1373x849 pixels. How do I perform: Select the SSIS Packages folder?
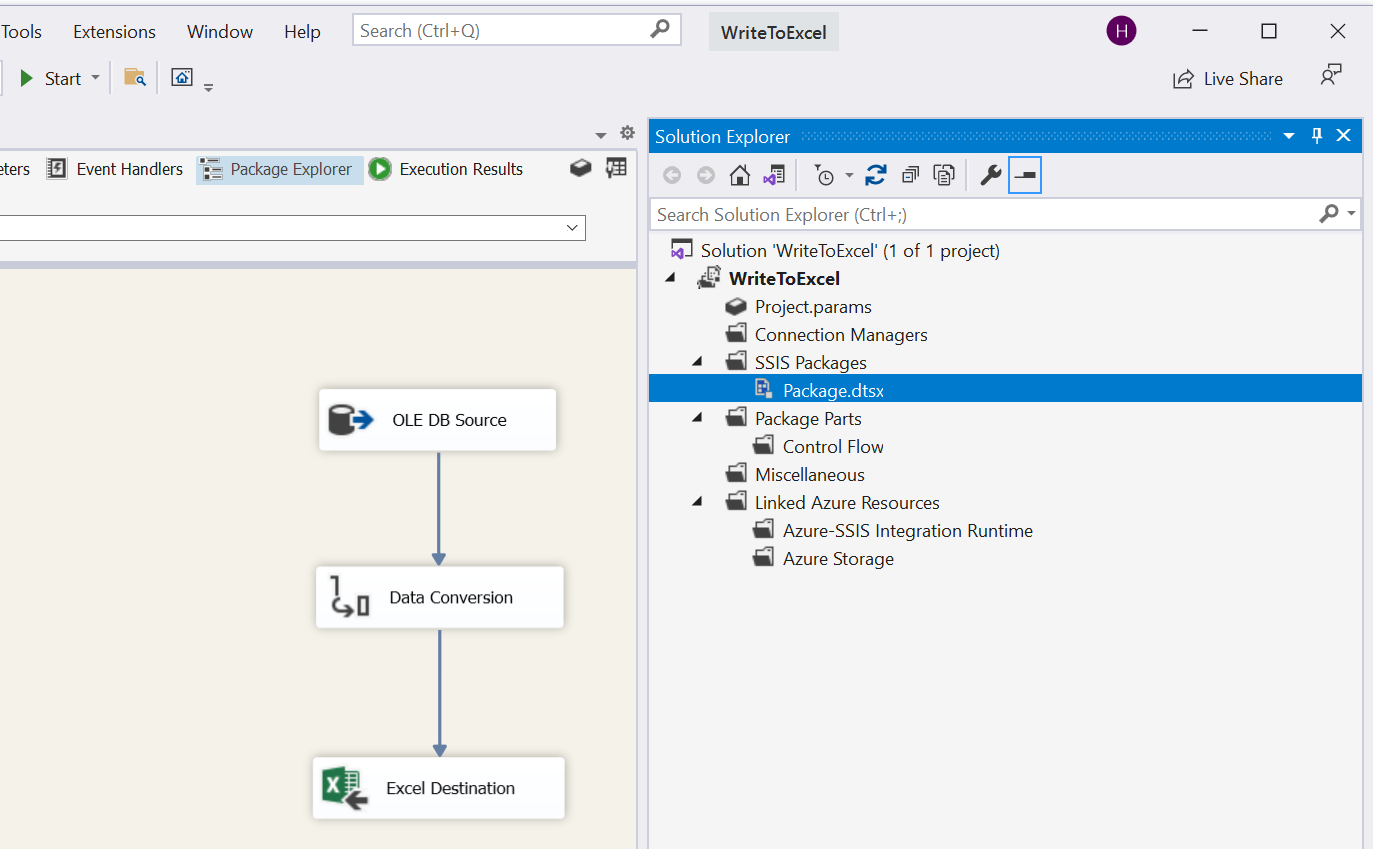[811, 363]
